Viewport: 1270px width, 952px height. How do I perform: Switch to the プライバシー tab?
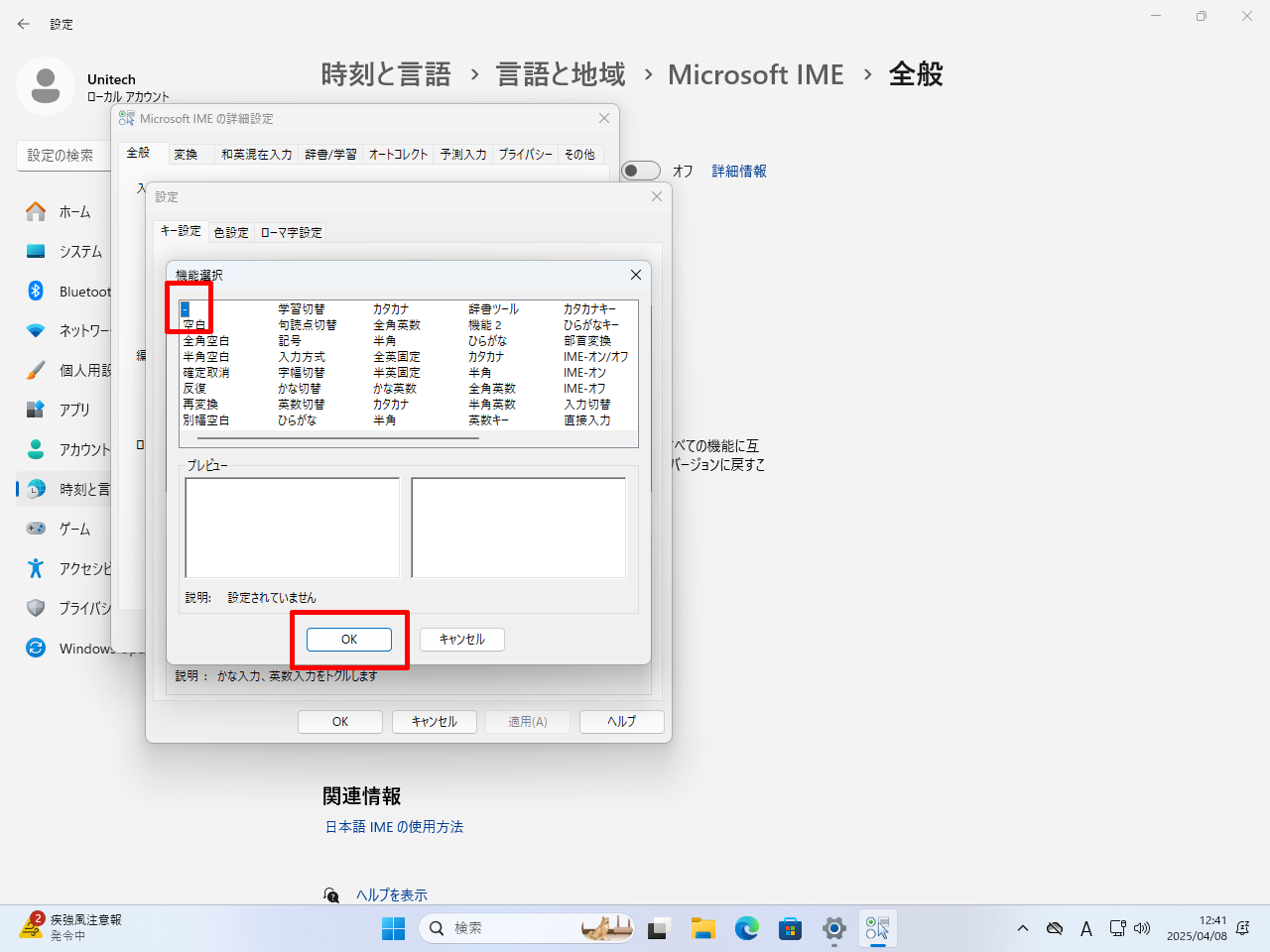525,154
